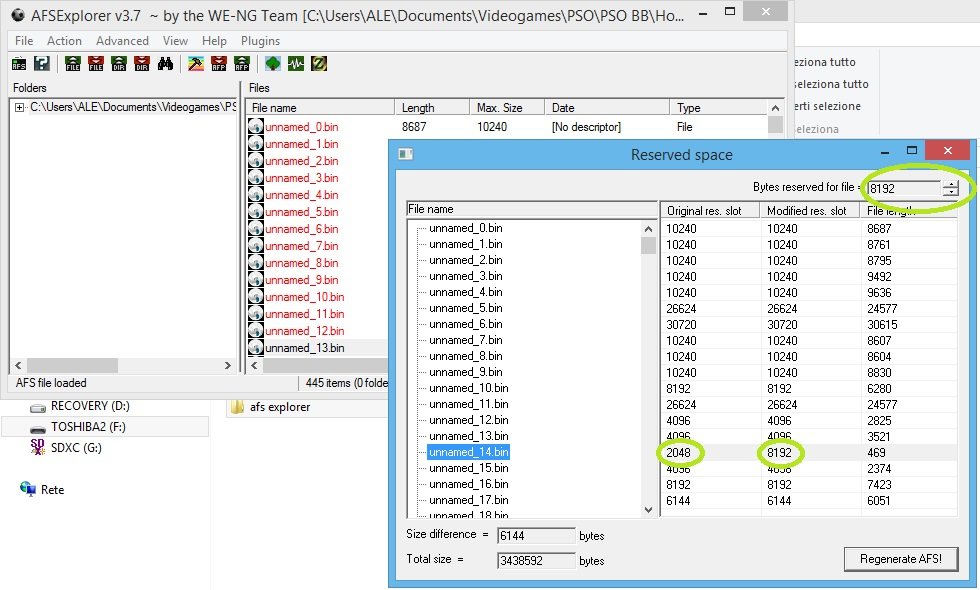Image resolution: width=980 pixels, height=590 pixels.
Task: Click the soccer ball AFSExplorer title icon
Action: coord(18,14)
